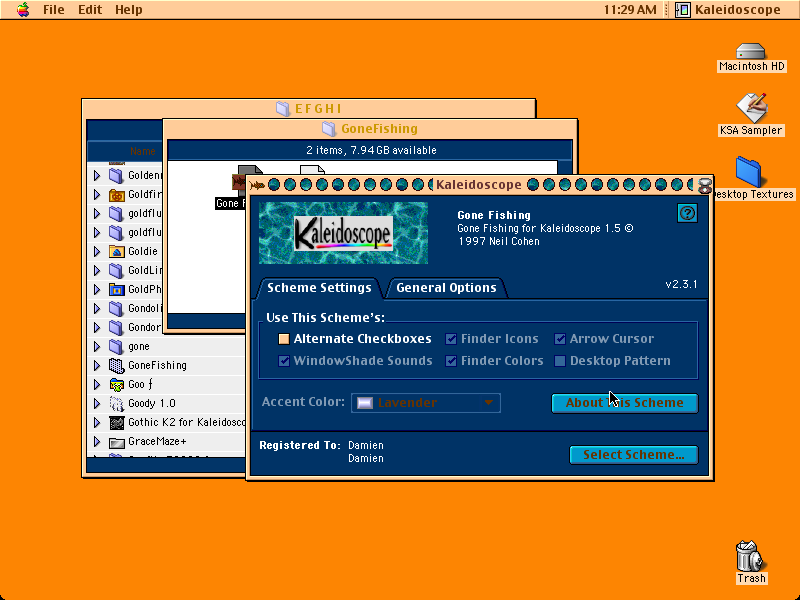Viewport: 800px width, 600px height.
Task: Open the Edit menu
Action: [x=90, y=10]
